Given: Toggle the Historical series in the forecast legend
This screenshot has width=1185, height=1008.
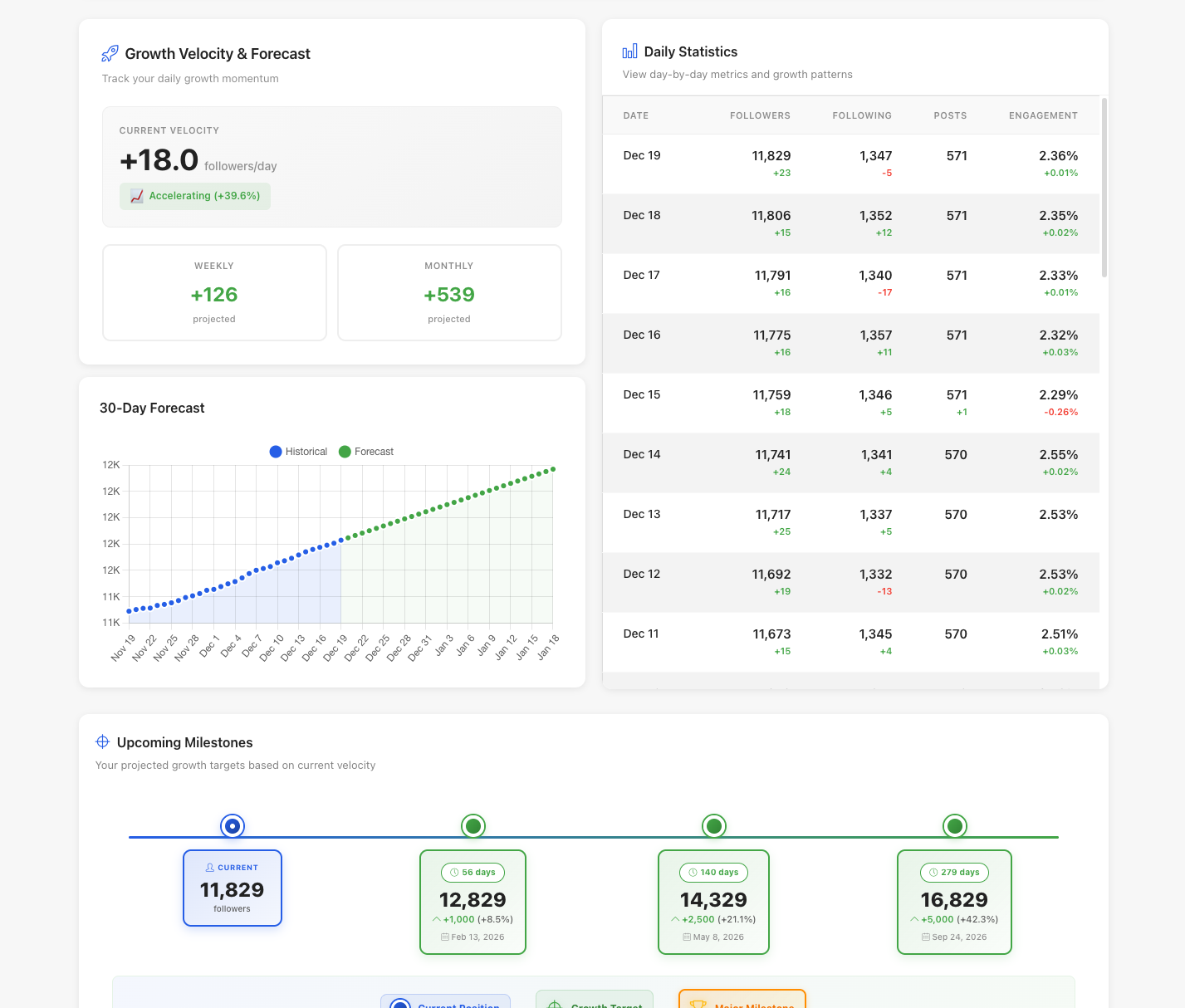Looking at the screenshot, I should (x=298, y=451).
